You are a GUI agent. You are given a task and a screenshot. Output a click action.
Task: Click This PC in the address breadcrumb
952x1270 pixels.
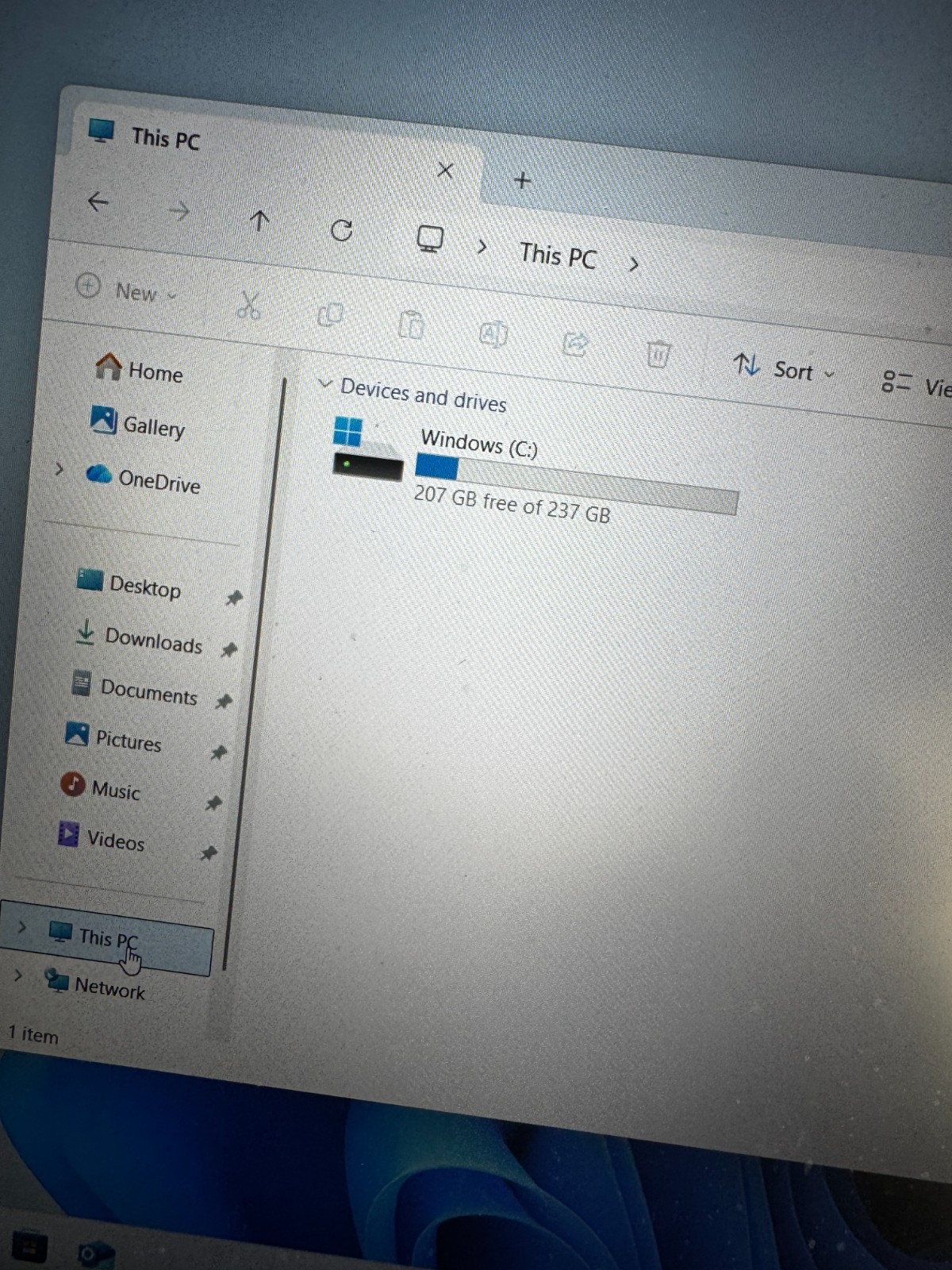click(558, 256)
